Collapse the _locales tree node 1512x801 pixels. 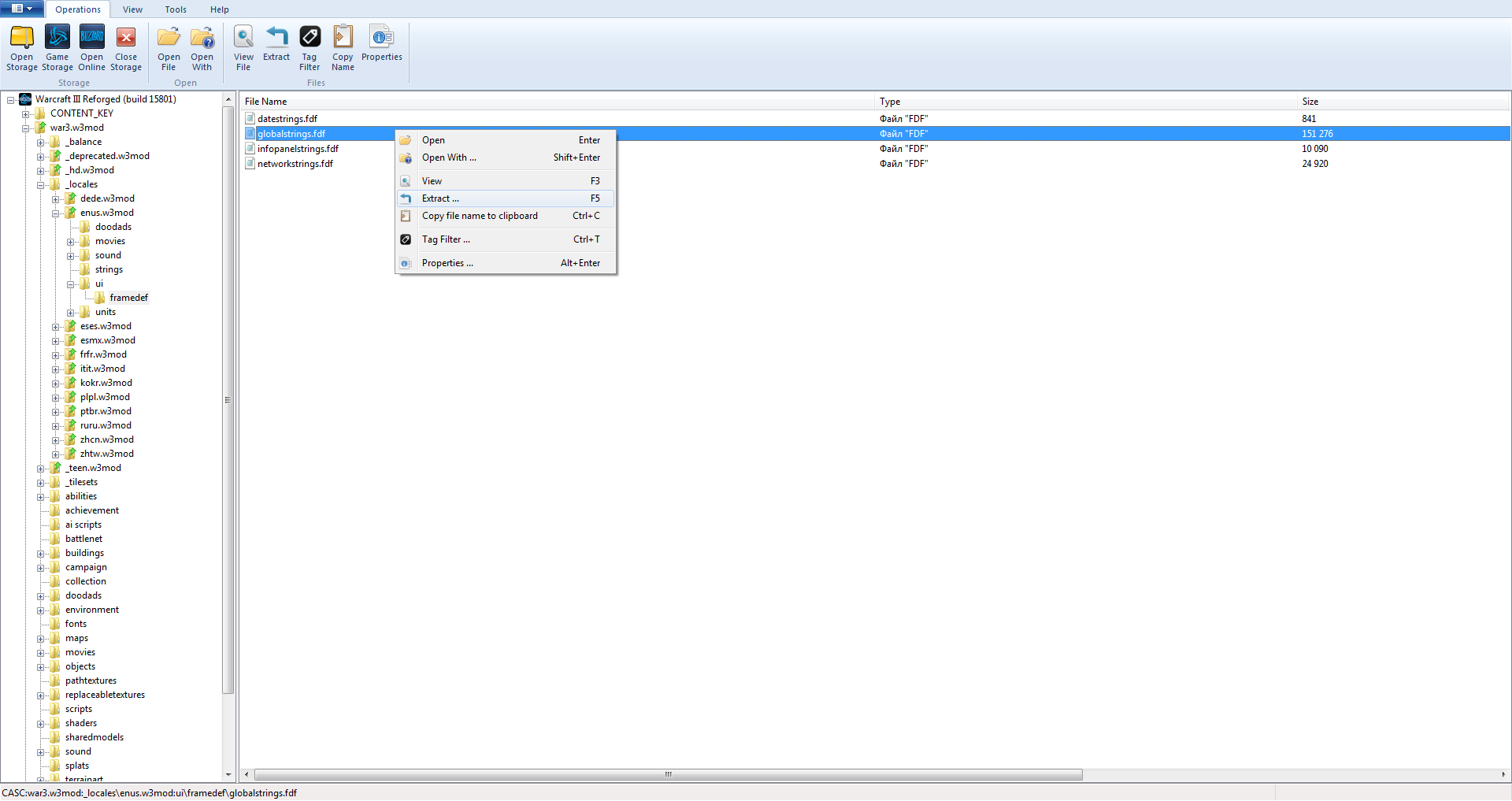[x=40, y=185]
